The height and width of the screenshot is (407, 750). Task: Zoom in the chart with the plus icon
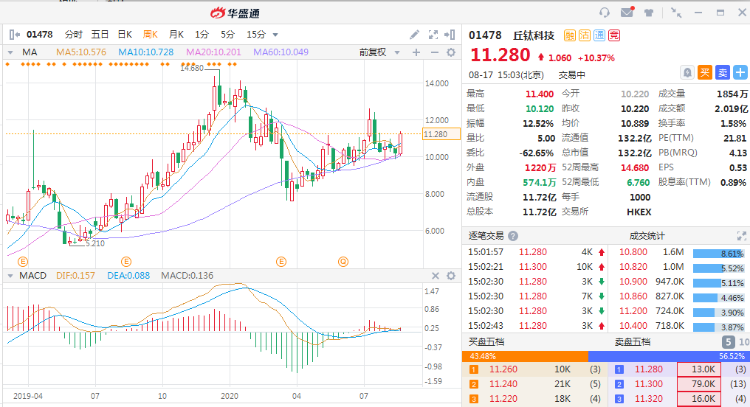click(x=416, y=52)
